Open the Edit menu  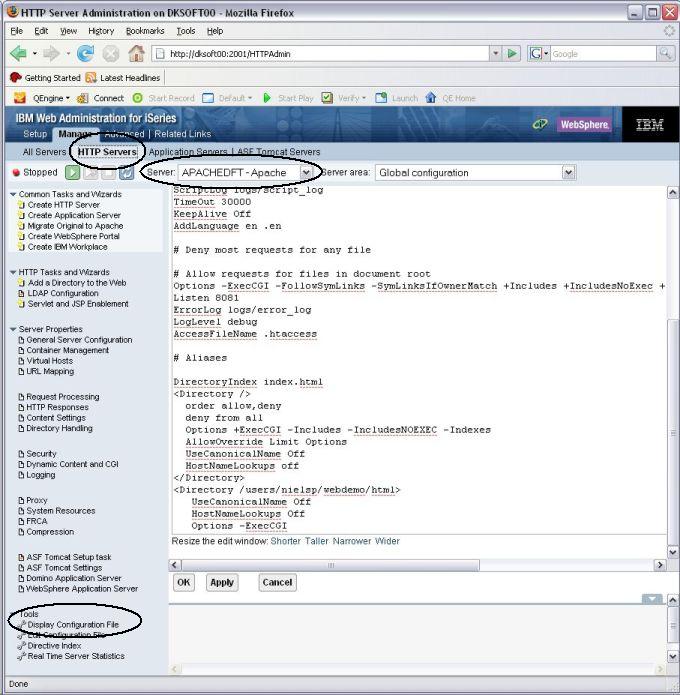(41, 31)
